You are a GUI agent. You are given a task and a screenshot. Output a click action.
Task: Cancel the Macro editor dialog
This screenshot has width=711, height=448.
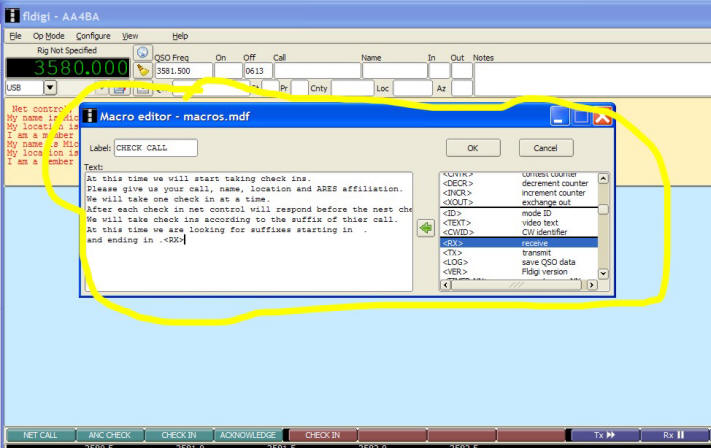pos(545,148)
